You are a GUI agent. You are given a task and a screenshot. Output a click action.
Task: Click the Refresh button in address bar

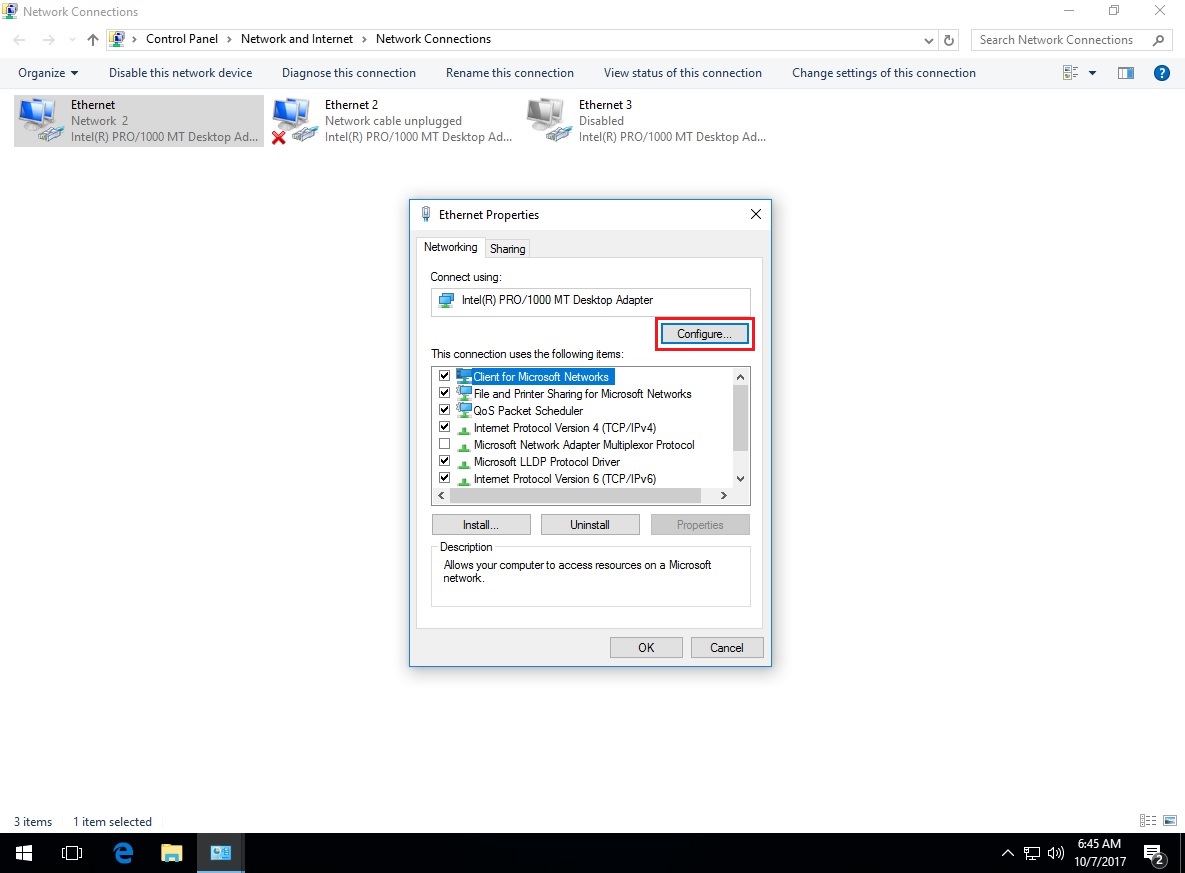pyautogui.click(x=949, y=40)
